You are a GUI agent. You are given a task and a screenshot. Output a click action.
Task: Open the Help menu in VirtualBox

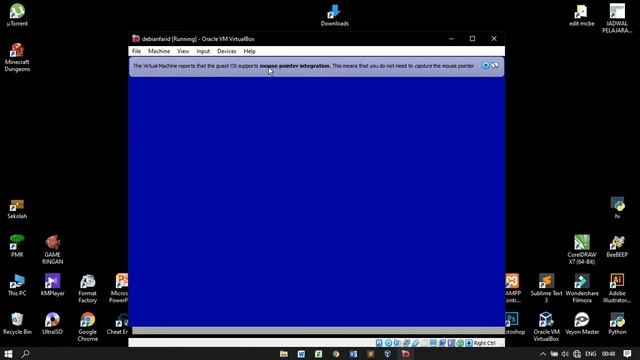[x=249, y=51]
